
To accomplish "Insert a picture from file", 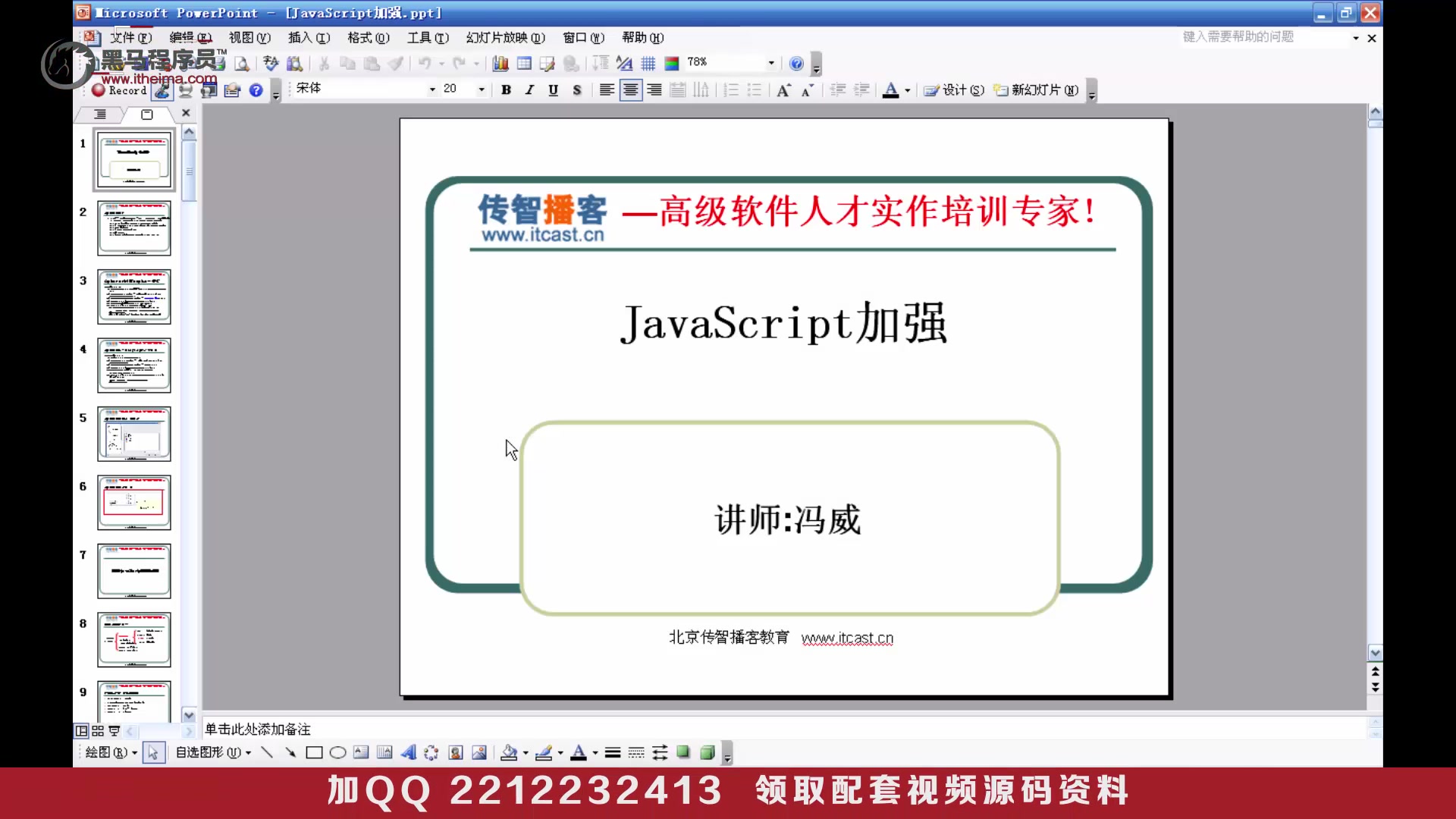I will [x=479, y=752].
